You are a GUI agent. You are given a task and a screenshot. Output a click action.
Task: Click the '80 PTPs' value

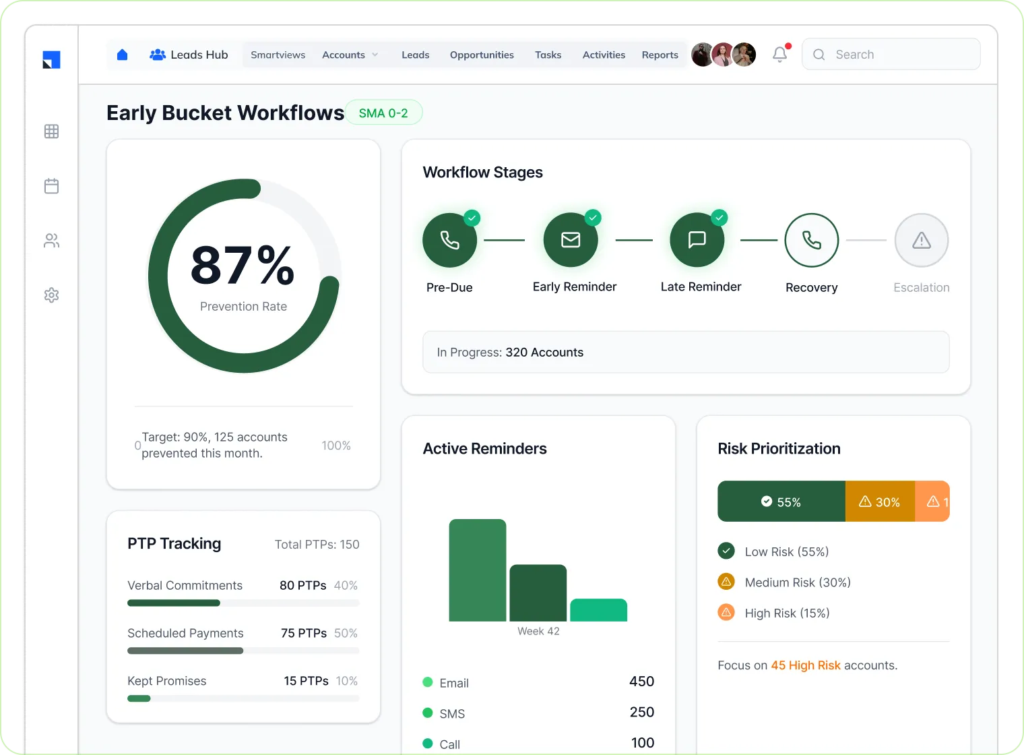click(303, 585)
